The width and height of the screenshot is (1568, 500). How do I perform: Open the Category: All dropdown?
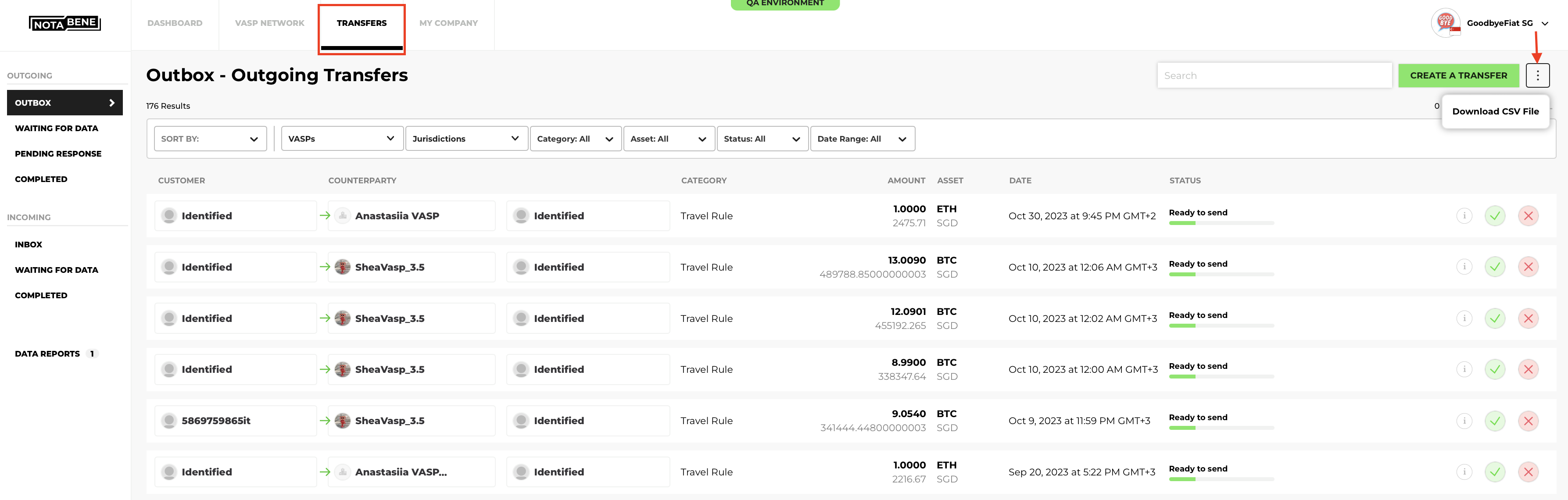pyautogui.click(x=576, y=139)
